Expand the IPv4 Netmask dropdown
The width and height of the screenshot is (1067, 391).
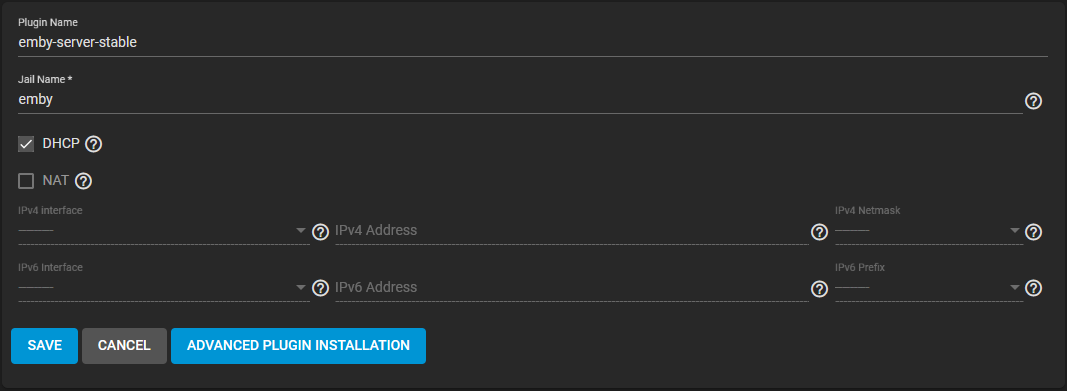point(929,231)
